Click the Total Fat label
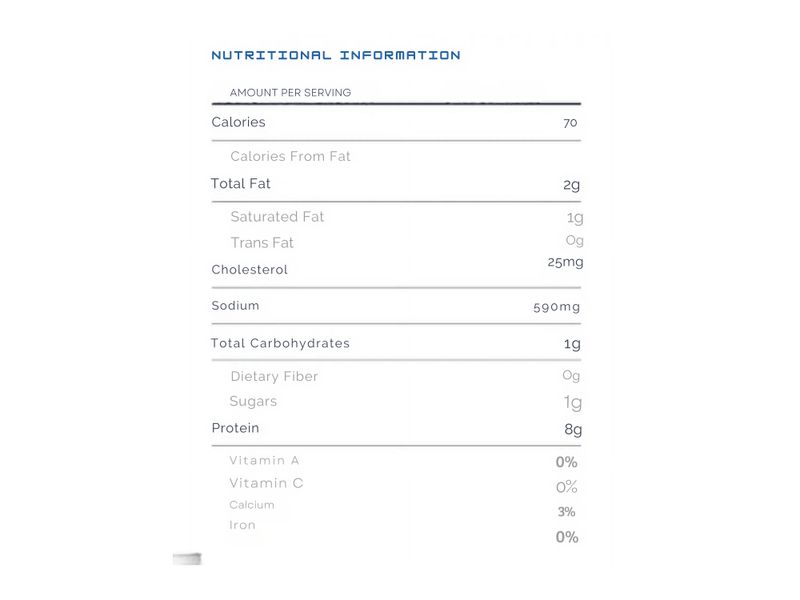Viewport: 800px width, 600px height. coord(240,184)
